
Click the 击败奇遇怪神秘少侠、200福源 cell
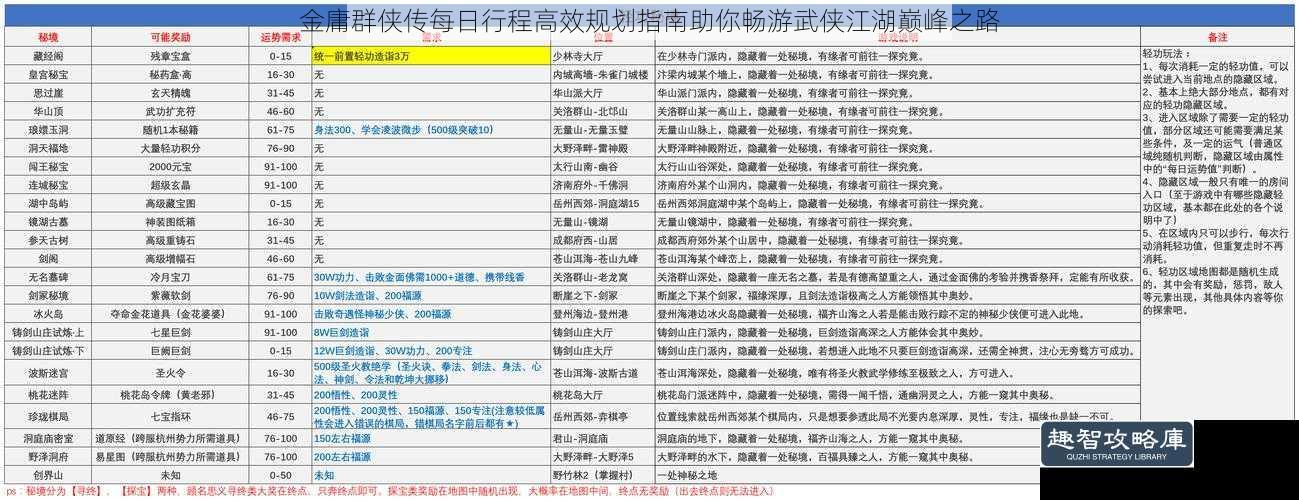[x=431, y=313]
